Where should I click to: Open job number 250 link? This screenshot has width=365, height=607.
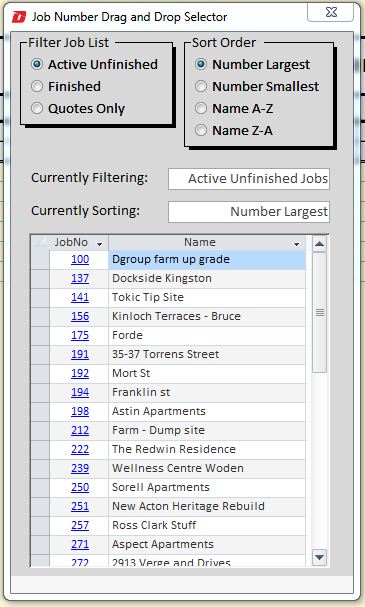80,487
